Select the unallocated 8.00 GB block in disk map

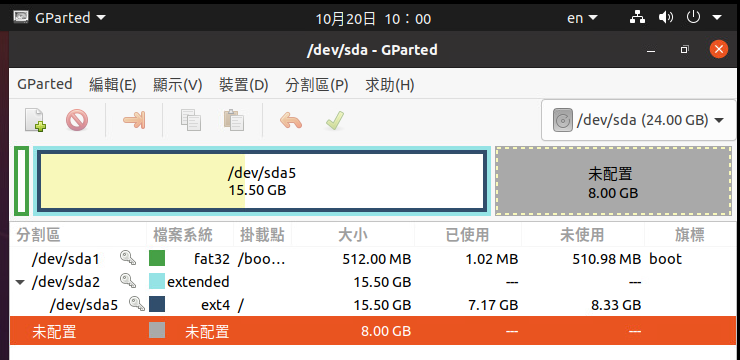click(613, 181)
